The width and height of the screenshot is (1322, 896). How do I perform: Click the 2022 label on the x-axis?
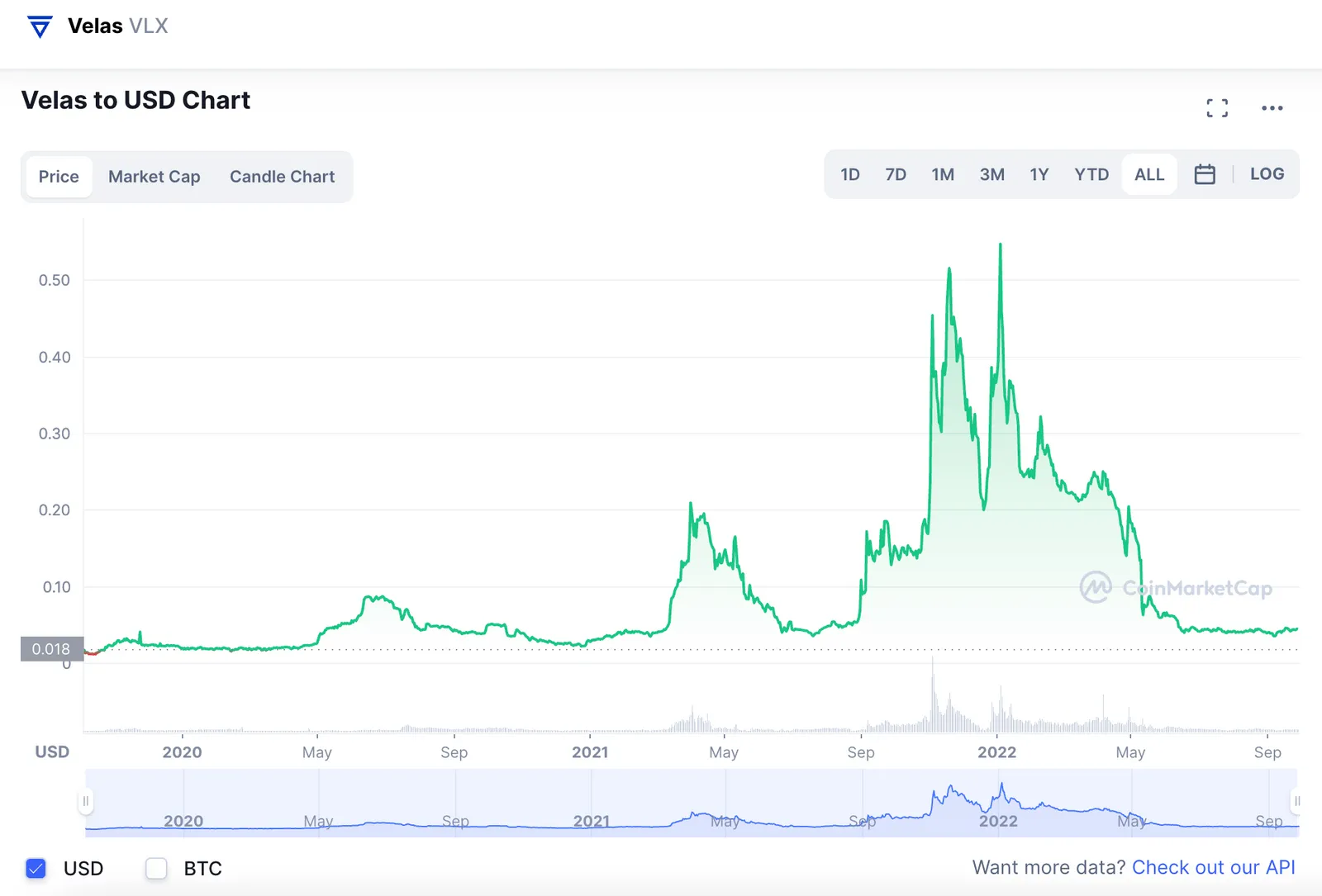coord(997,752)
